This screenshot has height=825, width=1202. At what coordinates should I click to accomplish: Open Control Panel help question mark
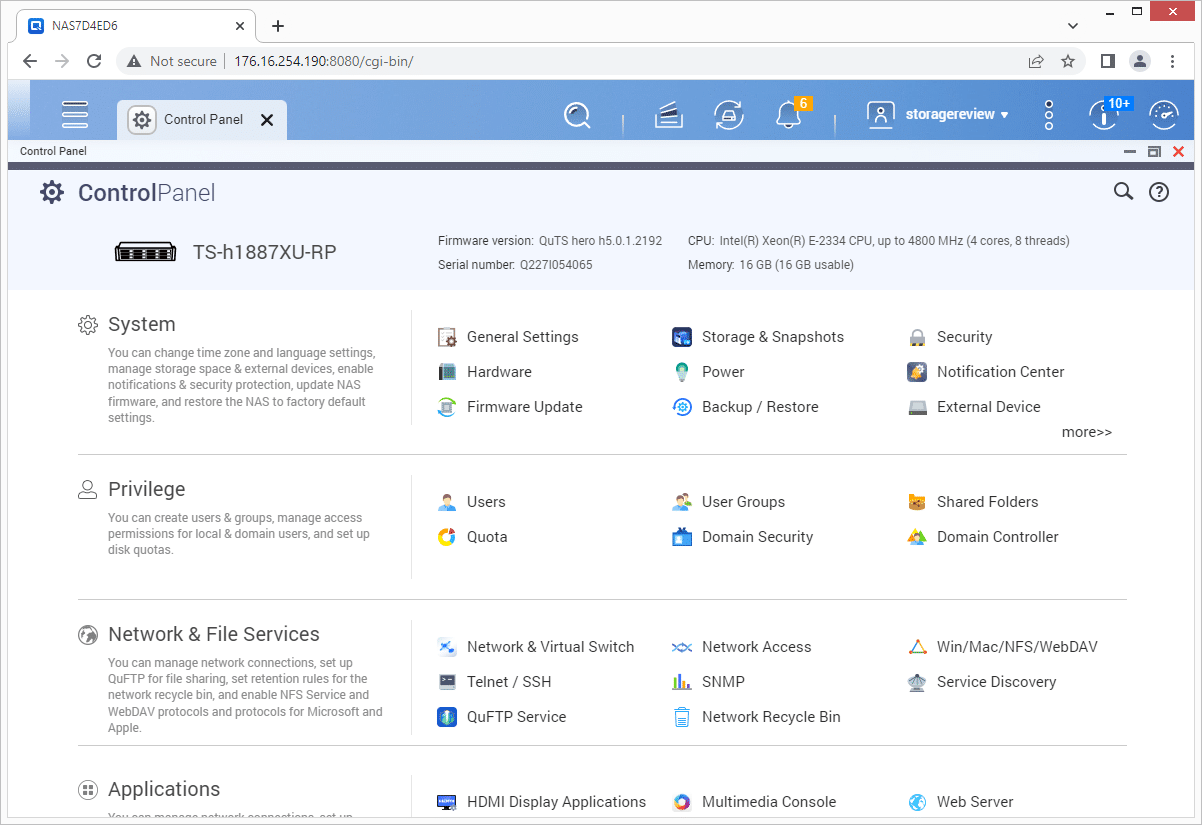(1159, 192)
